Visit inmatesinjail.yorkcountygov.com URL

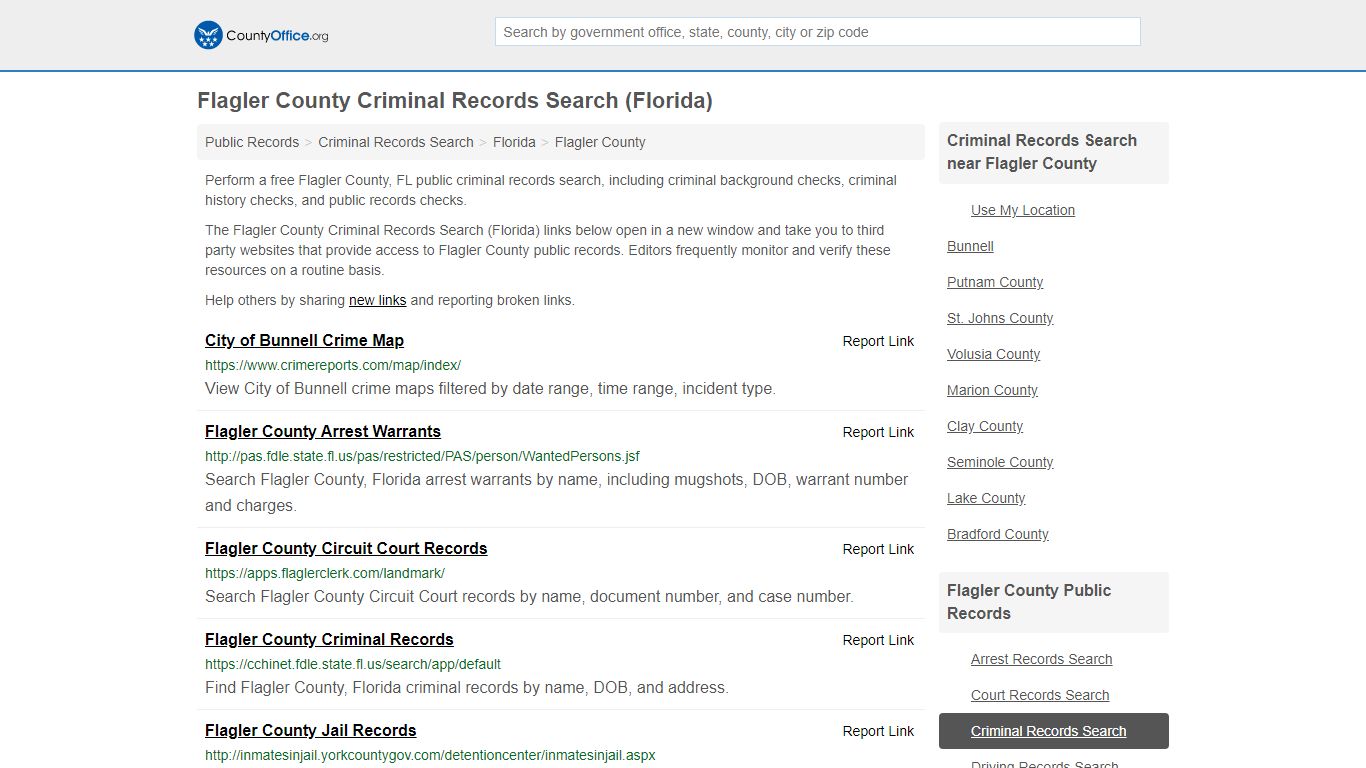click(430, 755)
